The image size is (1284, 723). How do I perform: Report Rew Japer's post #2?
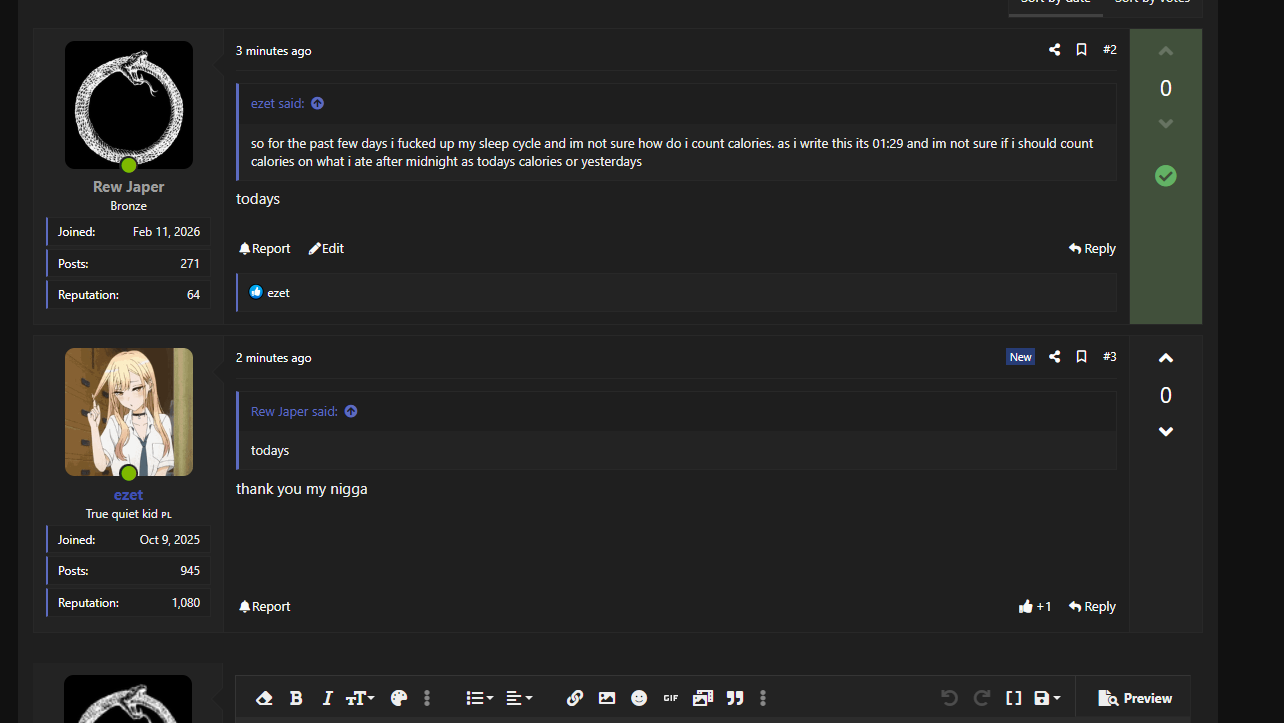coord(265,249)
